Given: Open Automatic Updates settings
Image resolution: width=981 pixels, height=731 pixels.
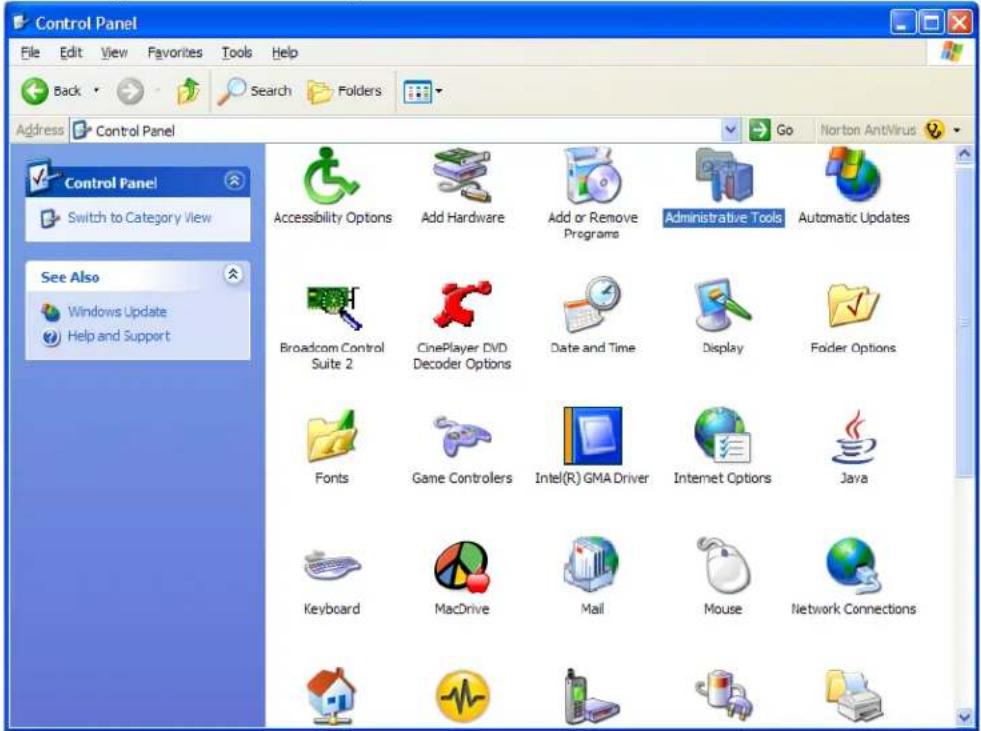Looking at the screenshot, I should tap(853, 187).
